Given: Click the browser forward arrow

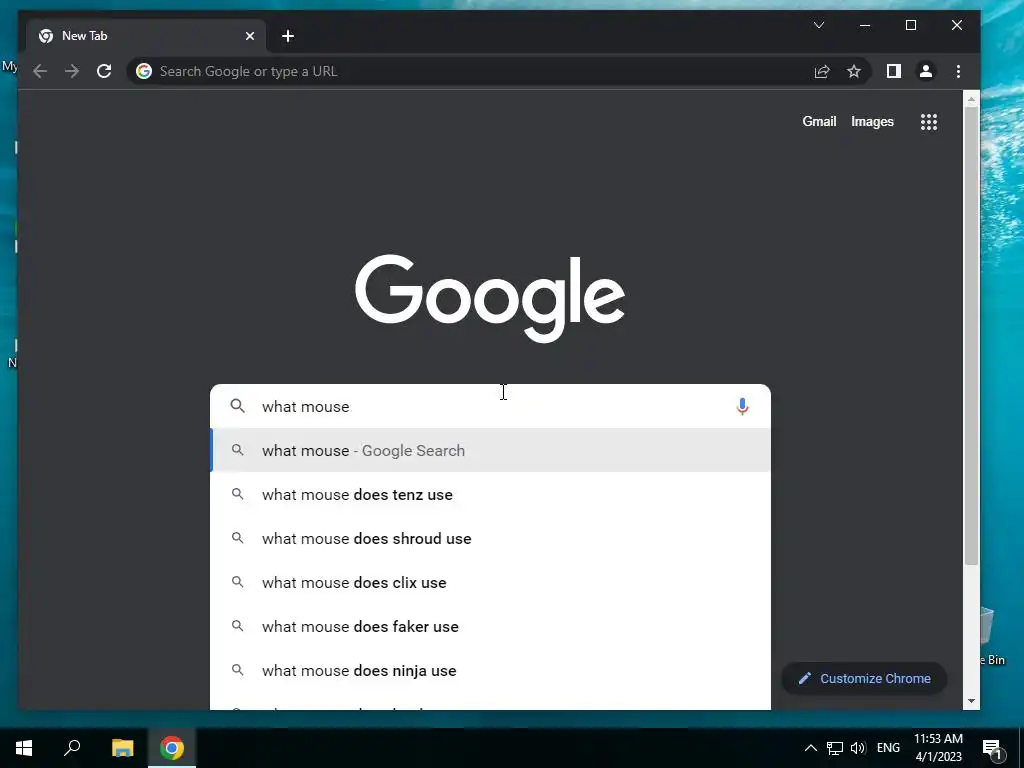Looking at the screenshot, I should (x=72, y=71).
